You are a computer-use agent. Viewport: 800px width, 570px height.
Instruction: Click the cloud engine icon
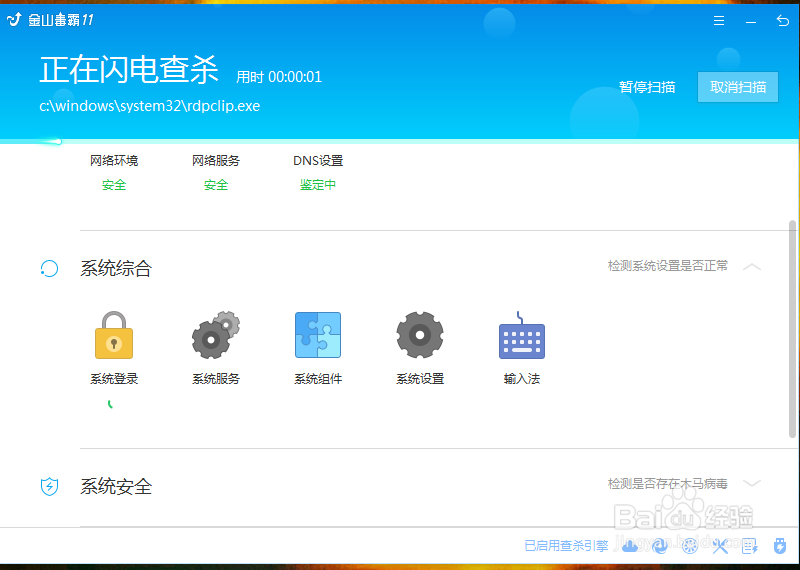pos(631,546)
